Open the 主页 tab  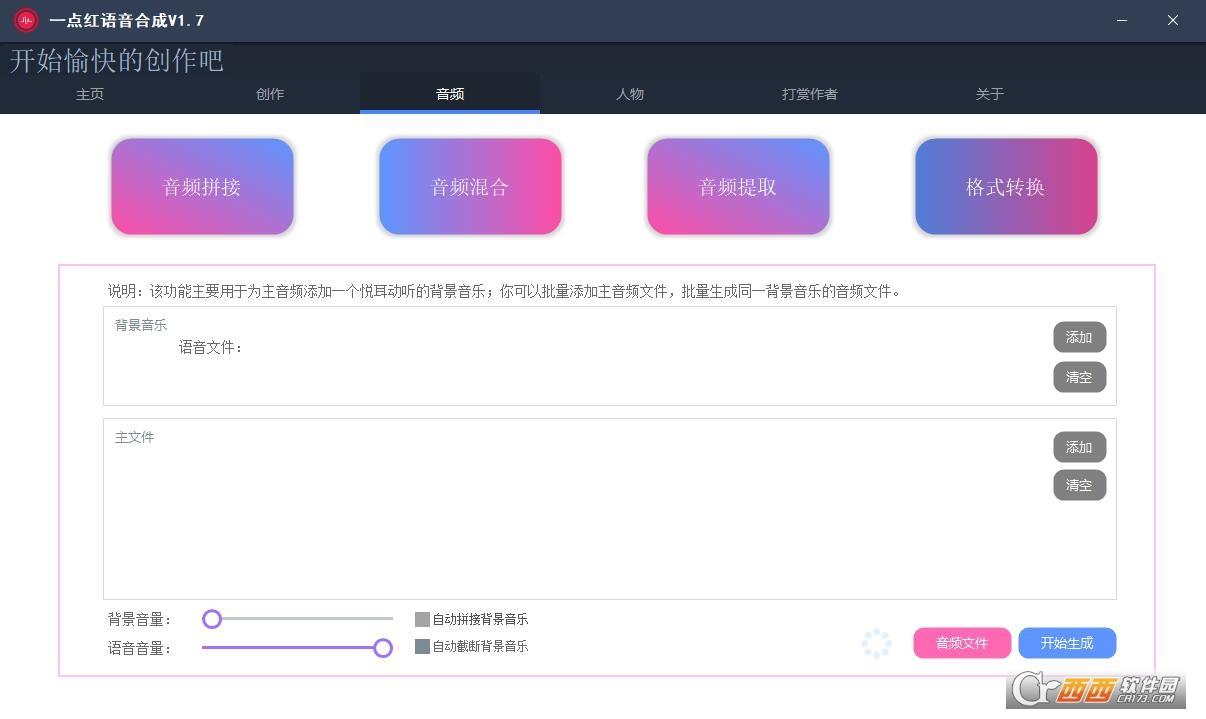[90, 94]
